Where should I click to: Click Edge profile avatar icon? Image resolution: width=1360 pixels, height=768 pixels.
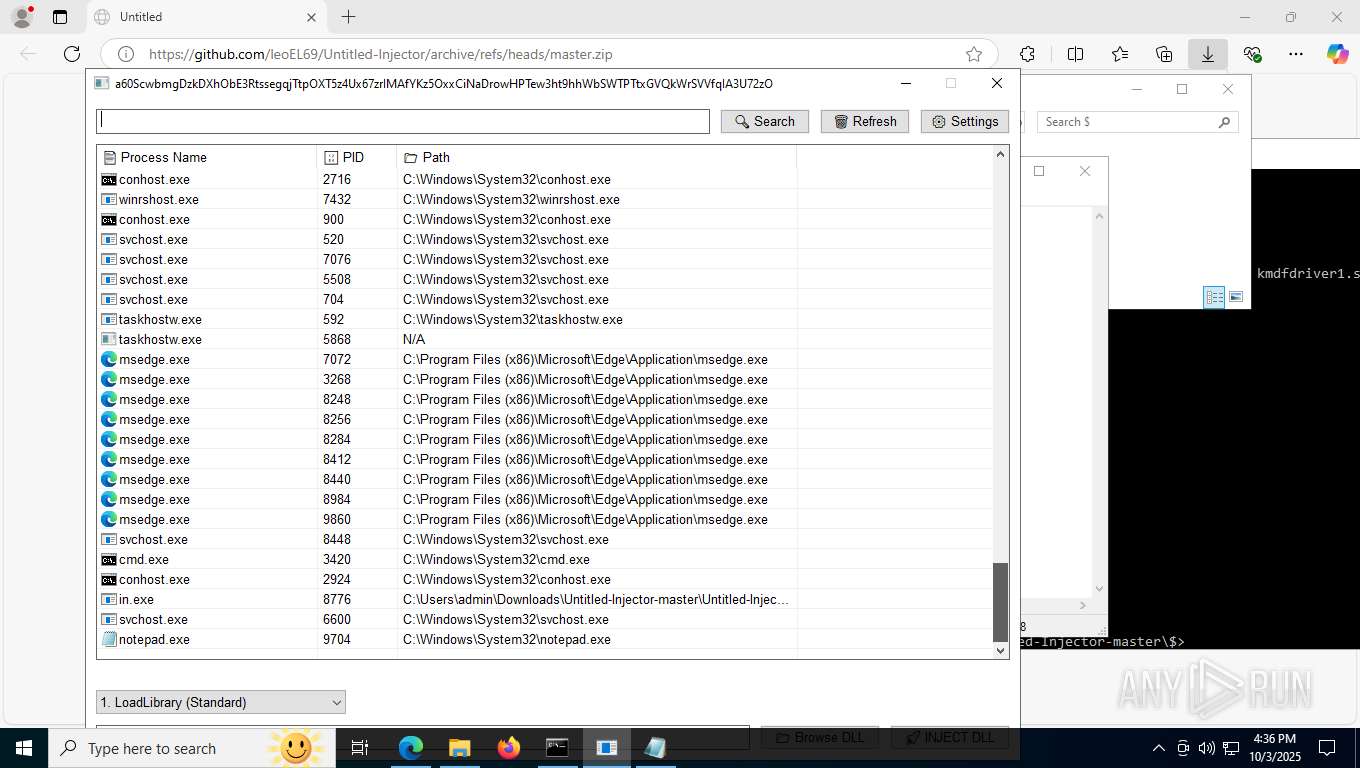(21, 17)
